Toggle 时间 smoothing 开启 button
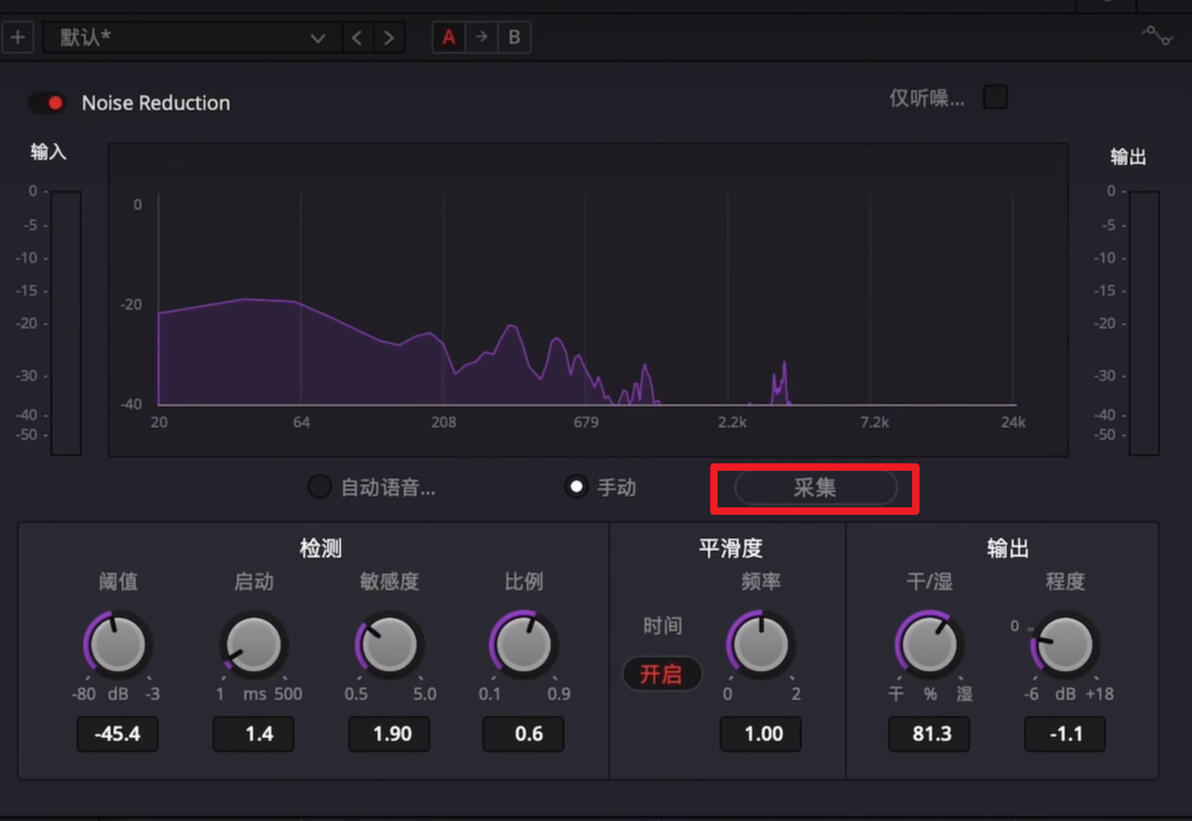 [661, 674]
